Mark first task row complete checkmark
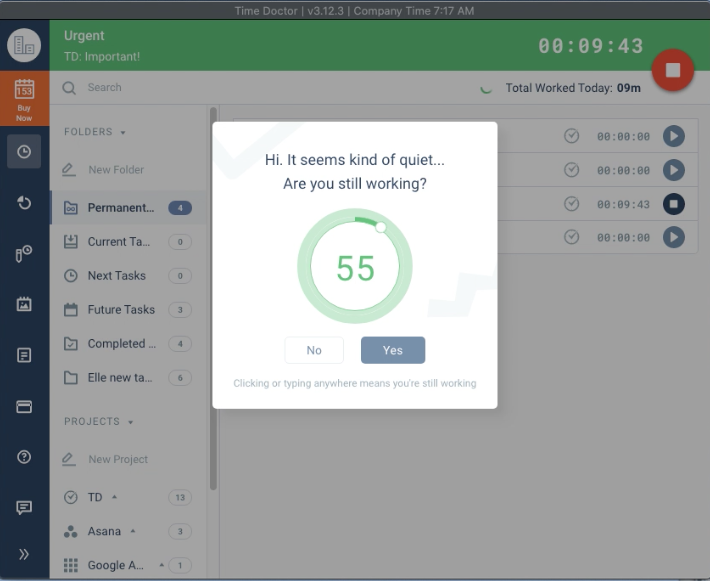Screen dimensions: 710x581 click(x=571, y=136)
